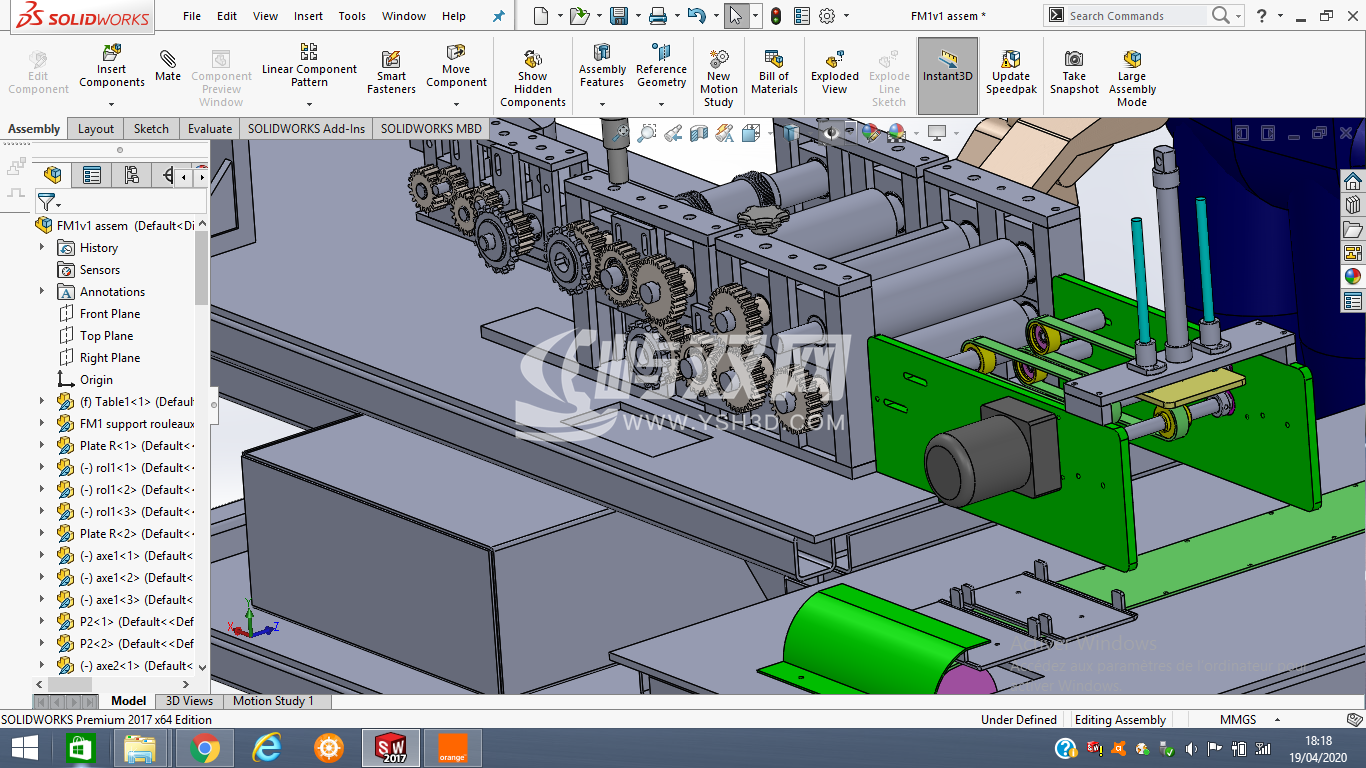The height and width of the screenshot is (768, 1366).
Task: Open View Palette in task pane
Action: click(x=1352, y=252)
